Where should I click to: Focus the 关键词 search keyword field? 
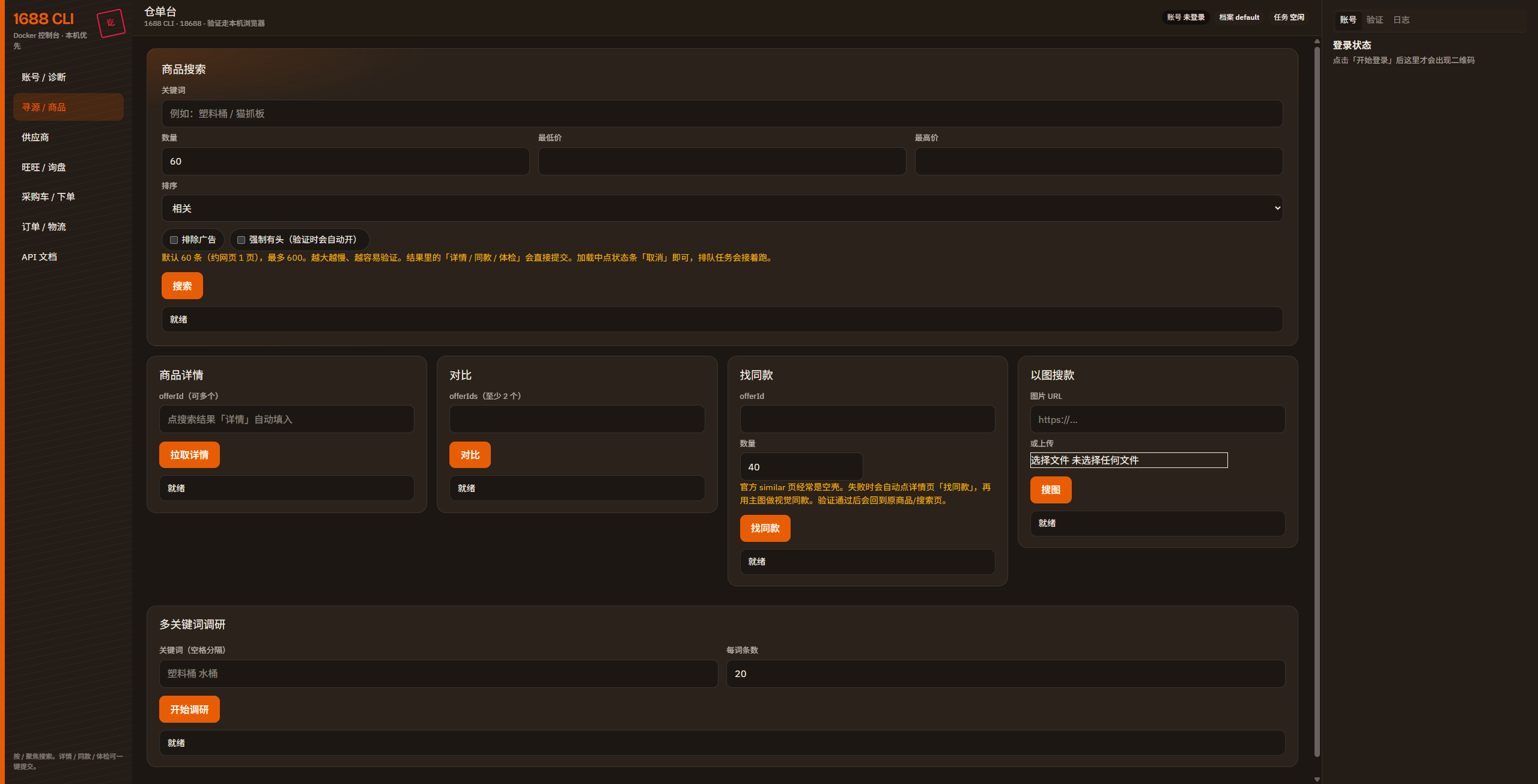tap(722, 114)
